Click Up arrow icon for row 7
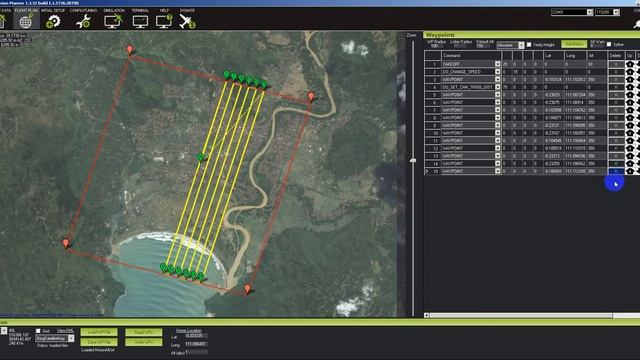 click(x=630, y=110)
